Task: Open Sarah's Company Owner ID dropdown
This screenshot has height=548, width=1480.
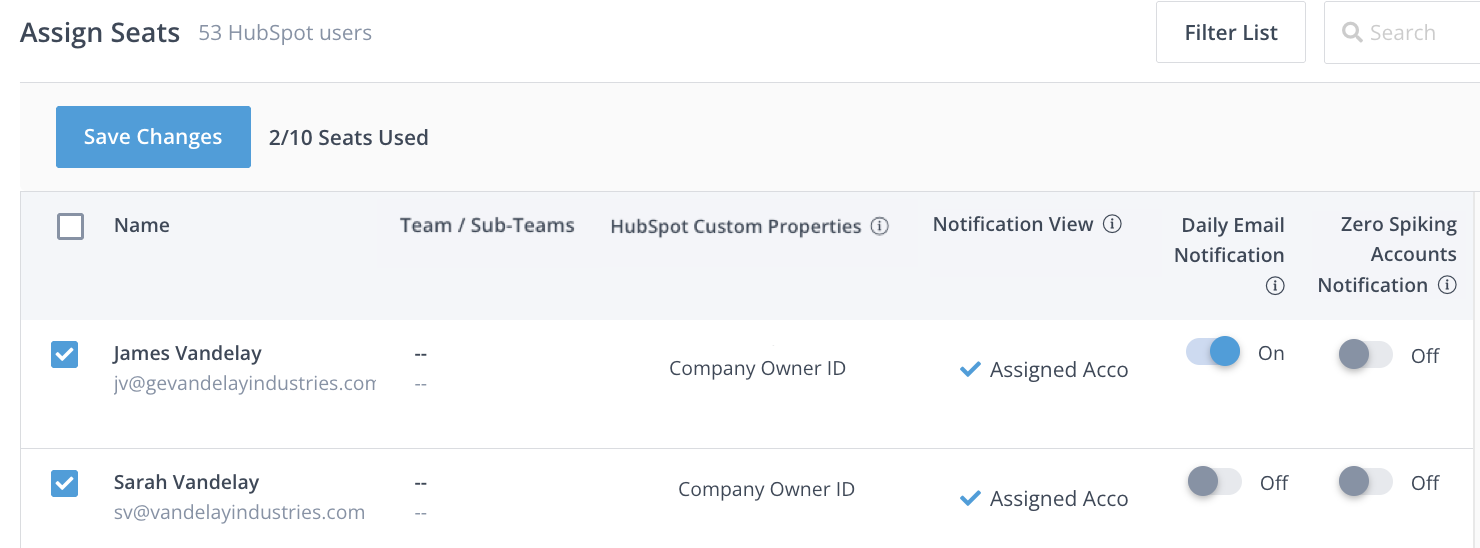Action: pyautogui.click(x=766, y=490)
